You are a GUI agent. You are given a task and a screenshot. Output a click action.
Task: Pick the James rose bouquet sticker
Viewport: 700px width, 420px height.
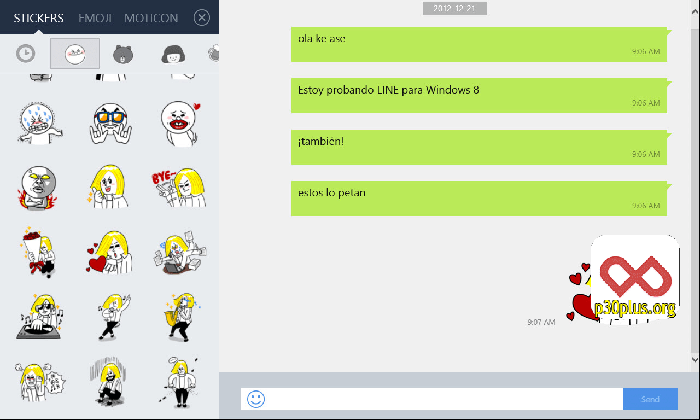pos(38,252)
